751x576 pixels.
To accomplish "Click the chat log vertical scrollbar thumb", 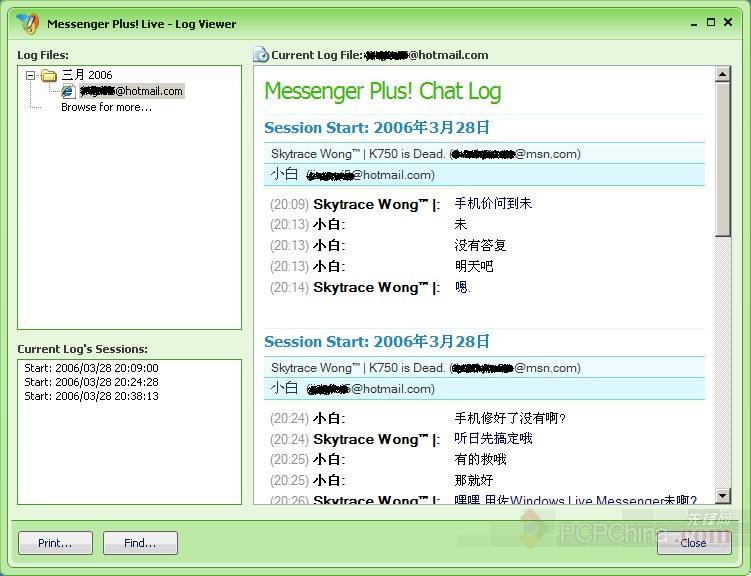I will [x=722, y=159].
